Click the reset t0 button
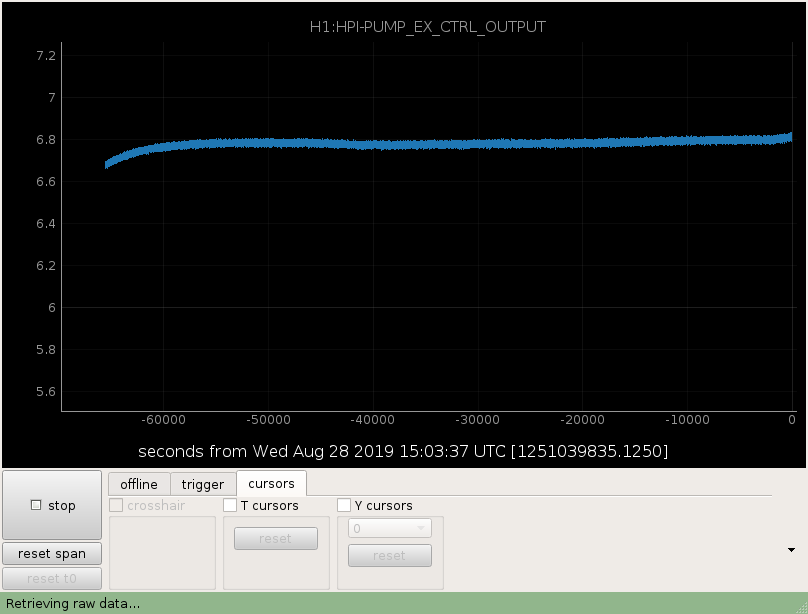Screen dimensions: 808x614 (52, 578)
